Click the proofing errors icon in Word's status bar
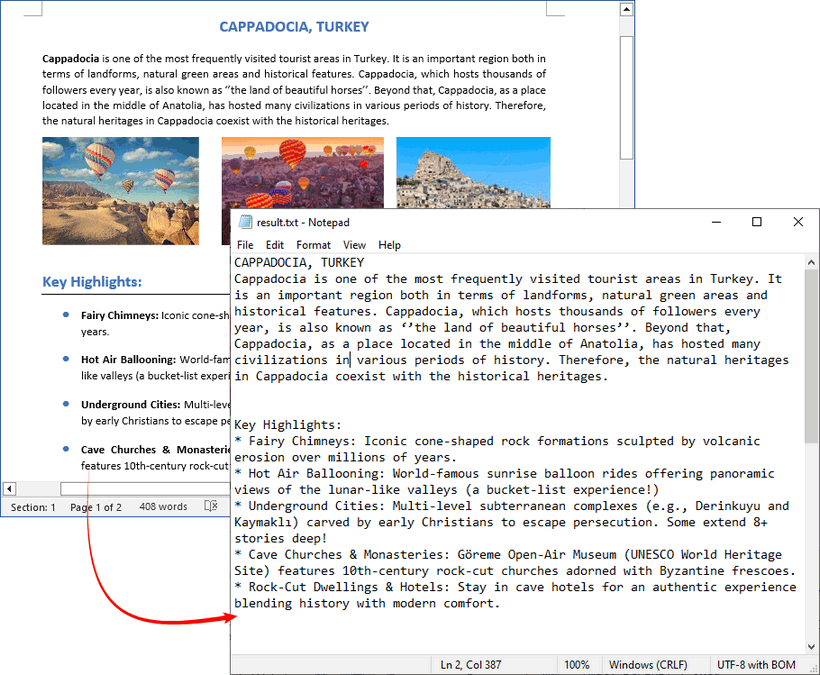The image size is (820, 675). (x=211, y=506)
